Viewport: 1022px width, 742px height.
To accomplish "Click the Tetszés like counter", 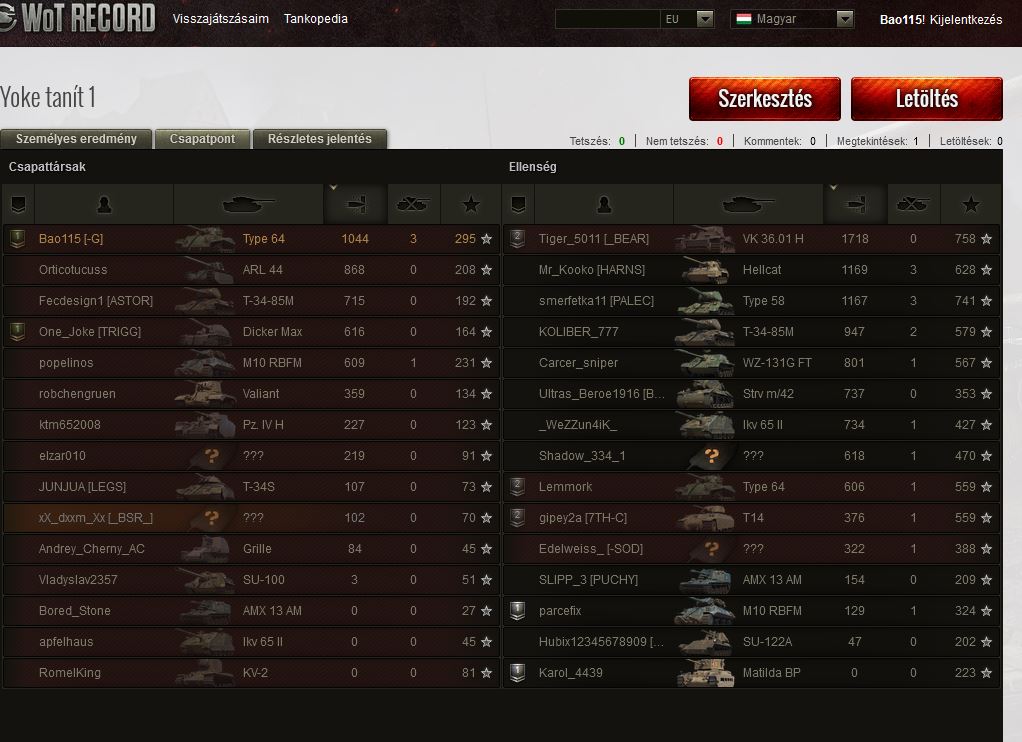I will point(597,141).
